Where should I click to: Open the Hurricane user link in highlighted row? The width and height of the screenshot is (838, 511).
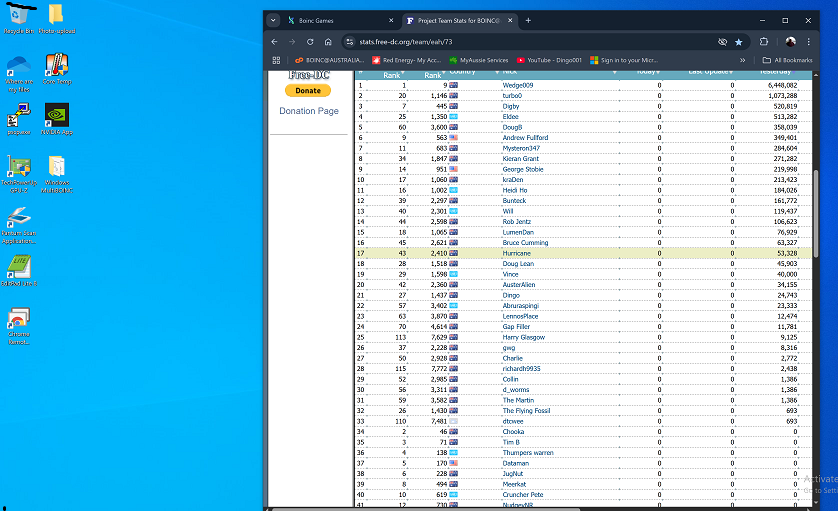516,253
